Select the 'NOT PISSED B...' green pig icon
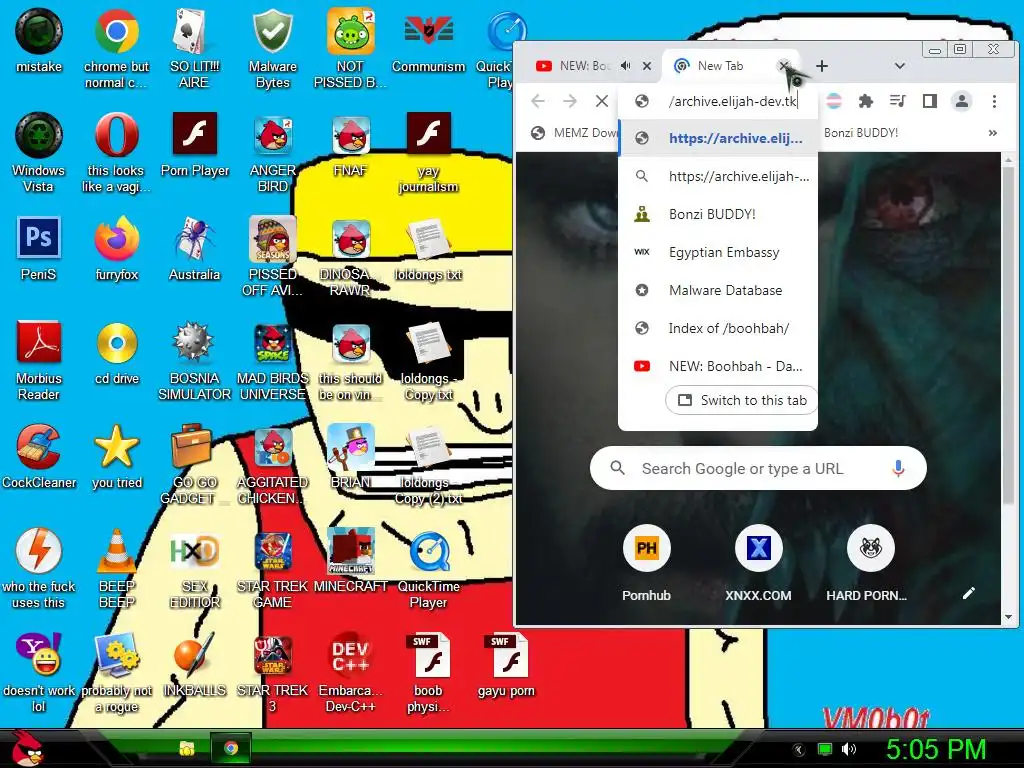Screen dimensions: 1024x768 pos(351,47)
